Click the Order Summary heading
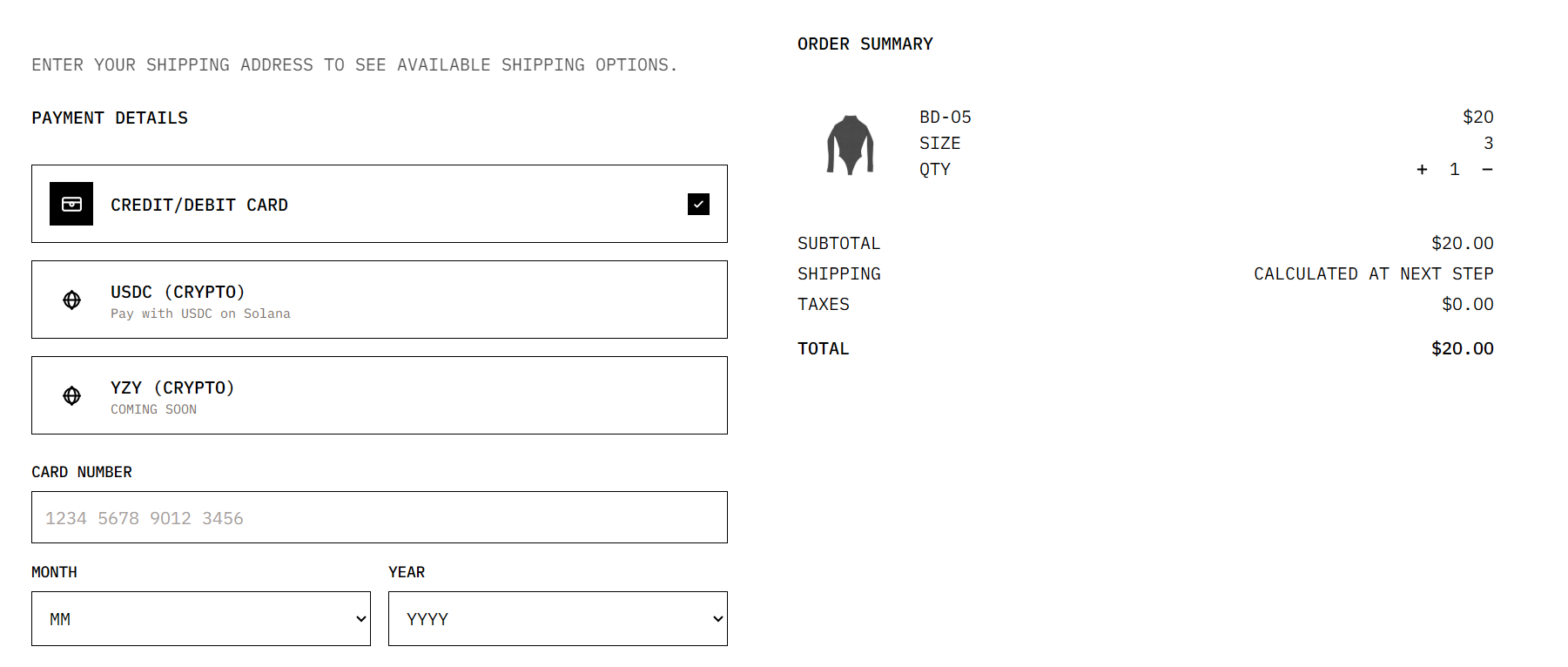The image size is (1568, 667). [865, 44]
